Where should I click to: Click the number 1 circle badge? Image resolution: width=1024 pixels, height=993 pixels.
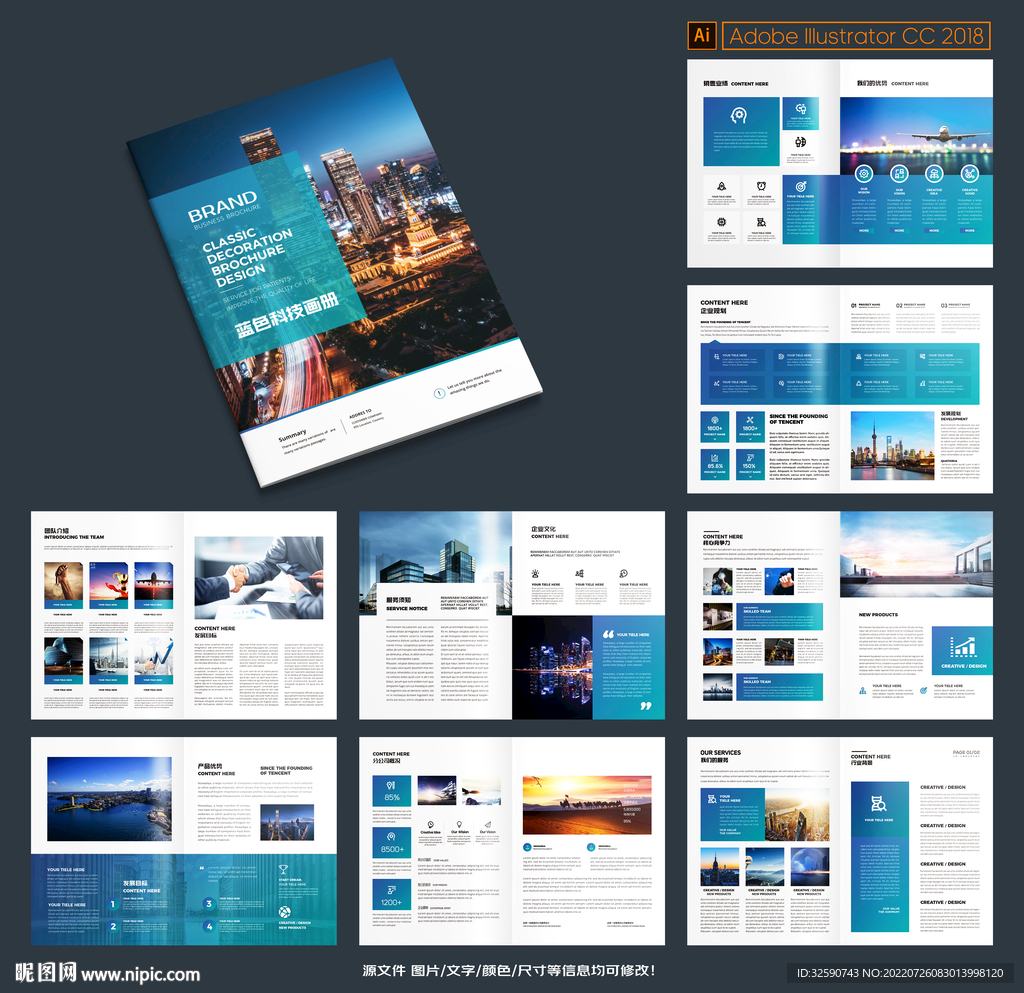coord(112,904)
